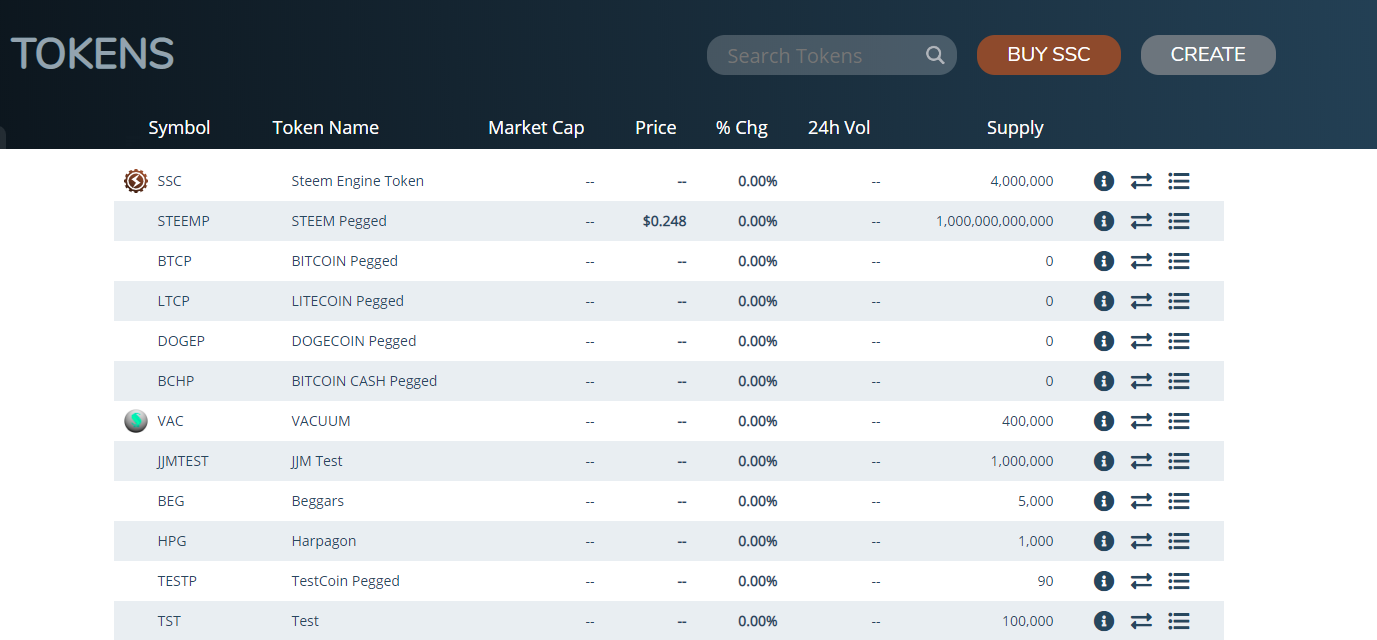Open info icon for TESTP
Viewport: 1377px width, 640px height.
1104,581
